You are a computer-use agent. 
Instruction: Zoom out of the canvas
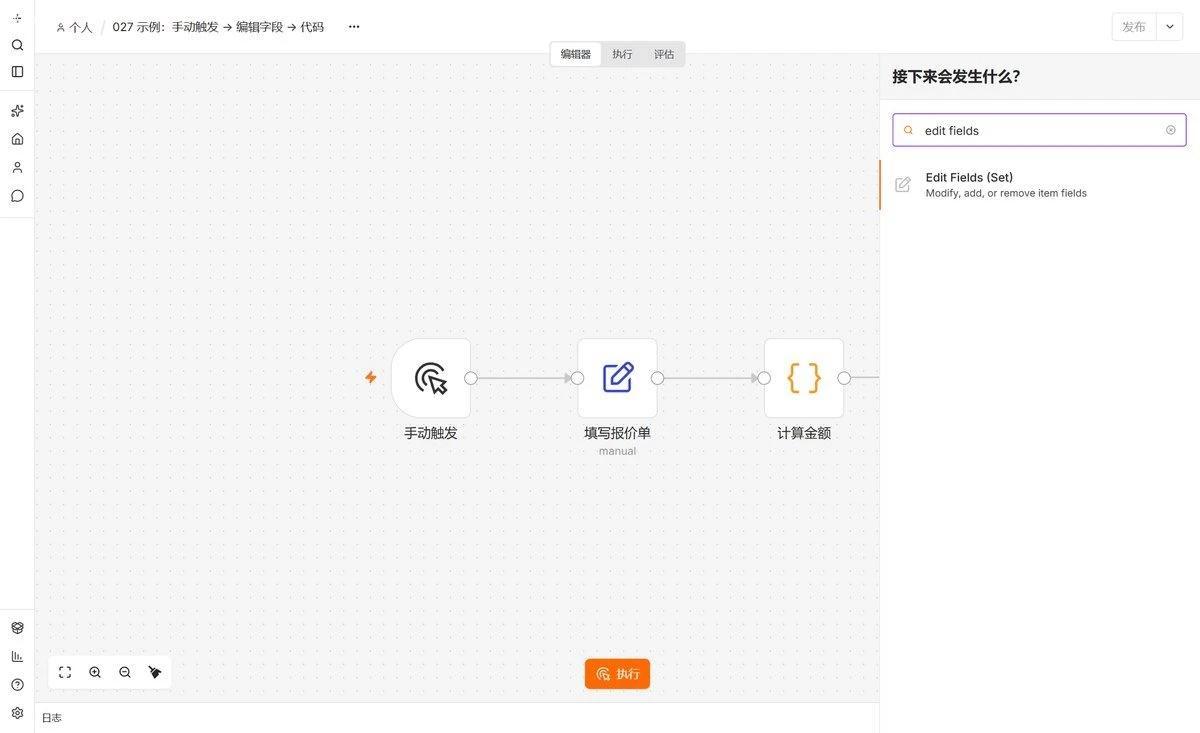pyautogui.click(x=125, y=673)
